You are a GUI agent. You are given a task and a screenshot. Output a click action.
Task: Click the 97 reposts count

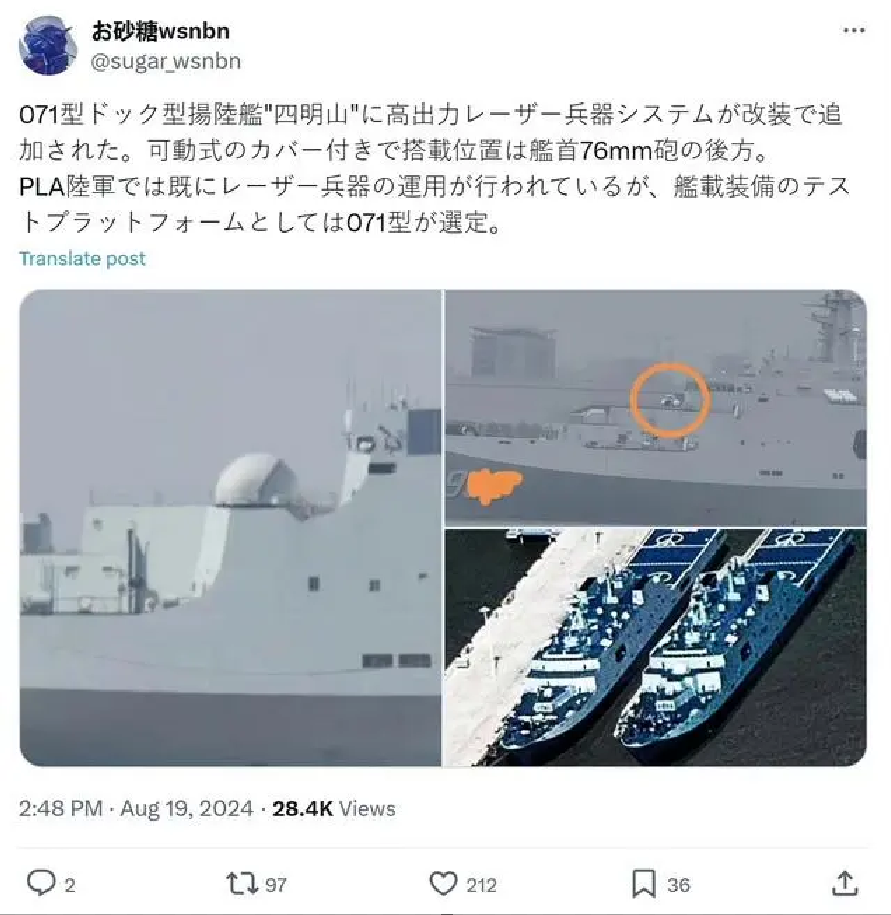tap(276, 885)
